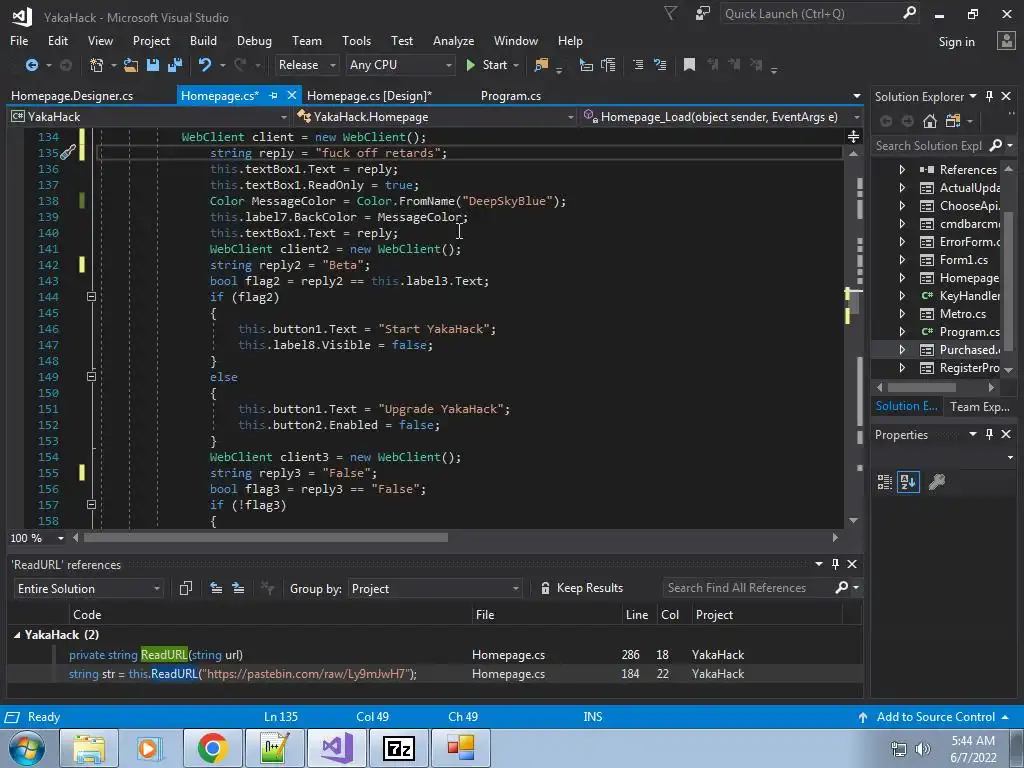Click the Property Pages wrench icon
The image size is (1024, 768).
pos(937,482)
